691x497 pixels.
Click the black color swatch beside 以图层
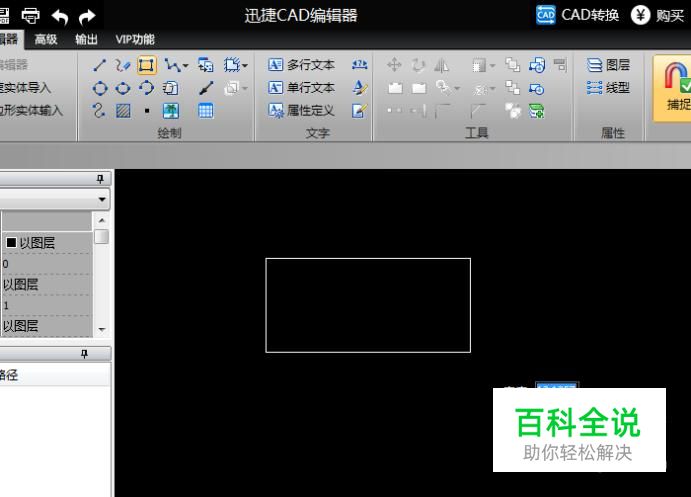(x=11, y=242)
